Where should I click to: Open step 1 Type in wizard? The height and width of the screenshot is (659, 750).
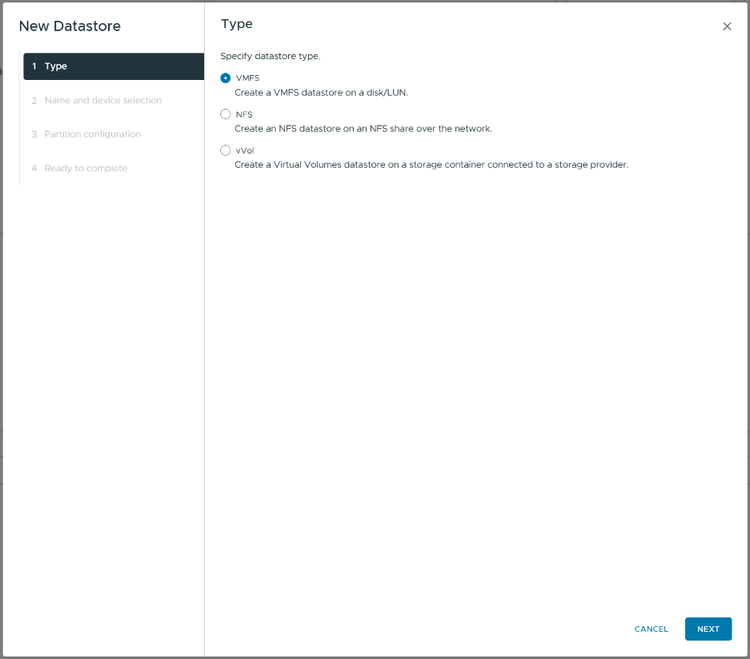[114, 66]
